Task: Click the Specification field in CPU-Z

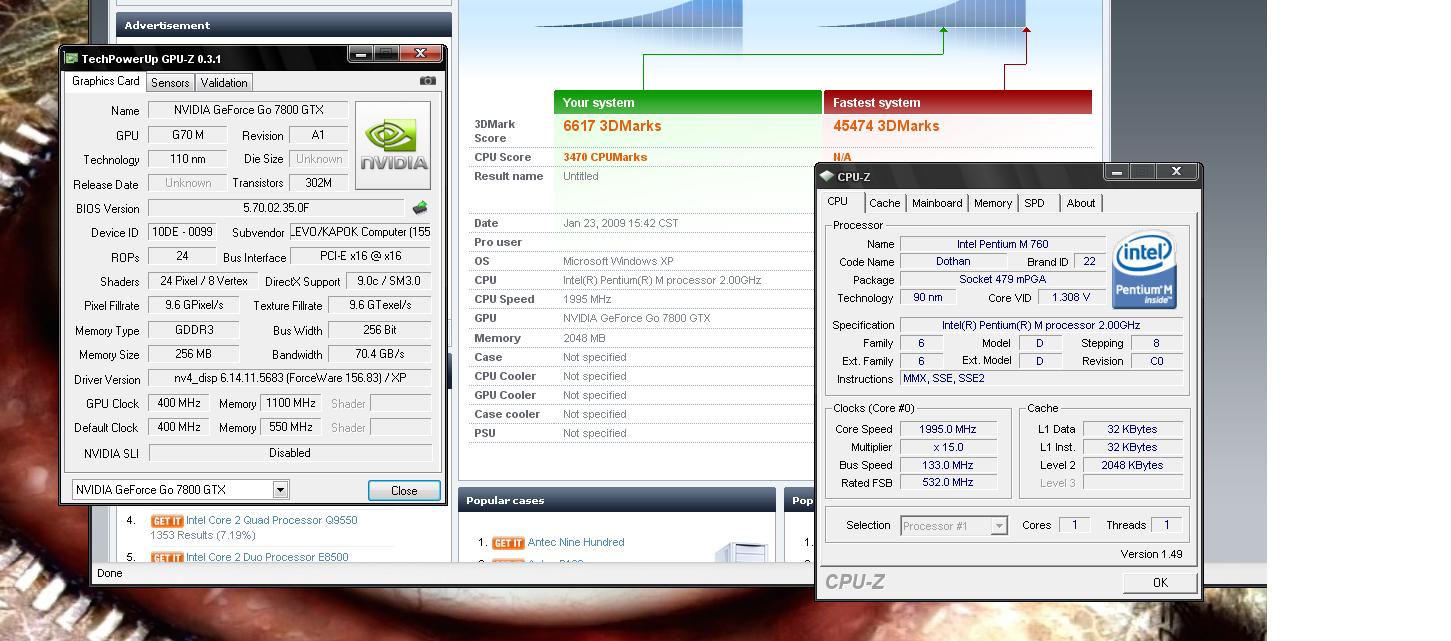Action: [1041, 325]
